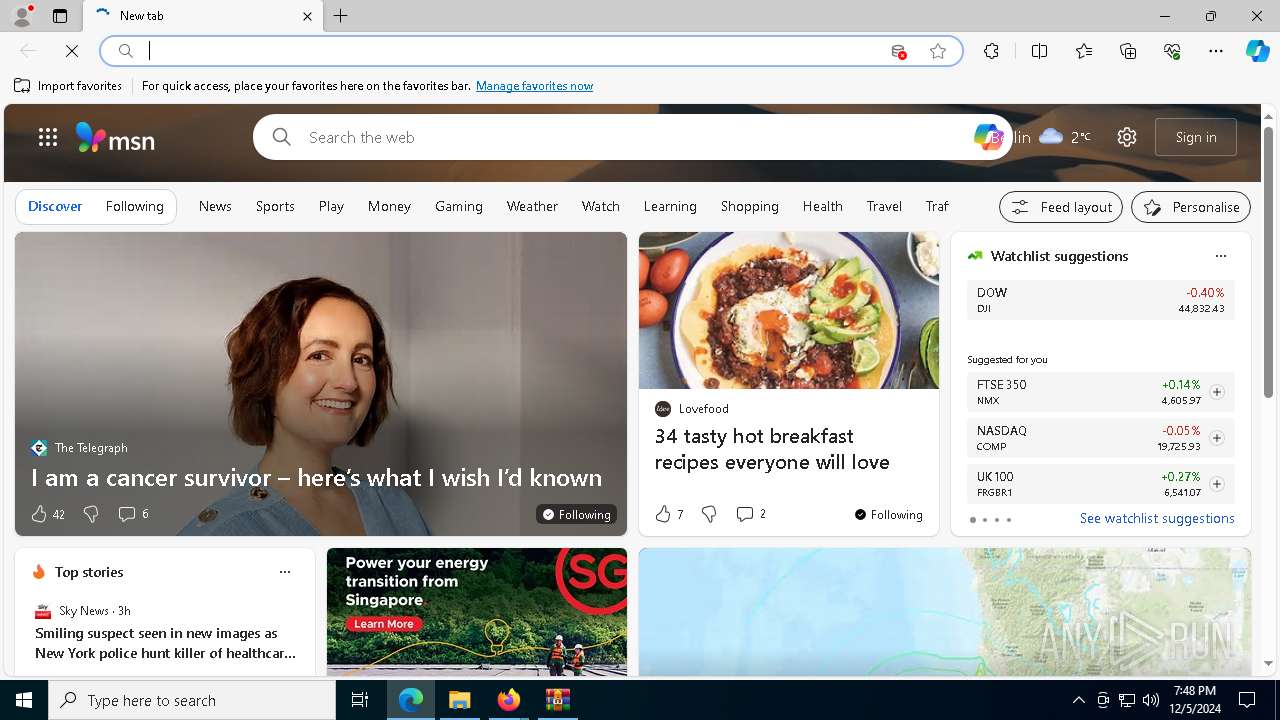This screenshot has width=1280, height=720.
Task: Open a new tab with plus button
Action: (341, 16)
